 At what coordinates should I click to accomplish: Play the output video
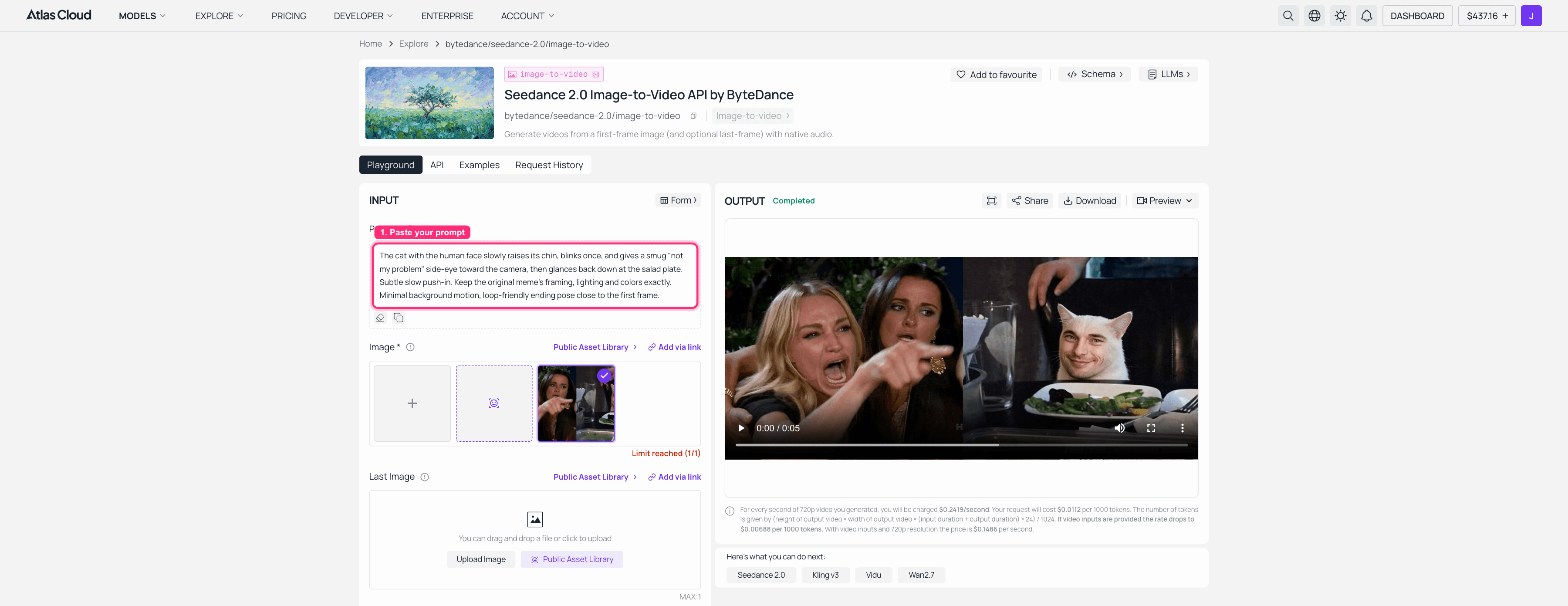[741, 428]
